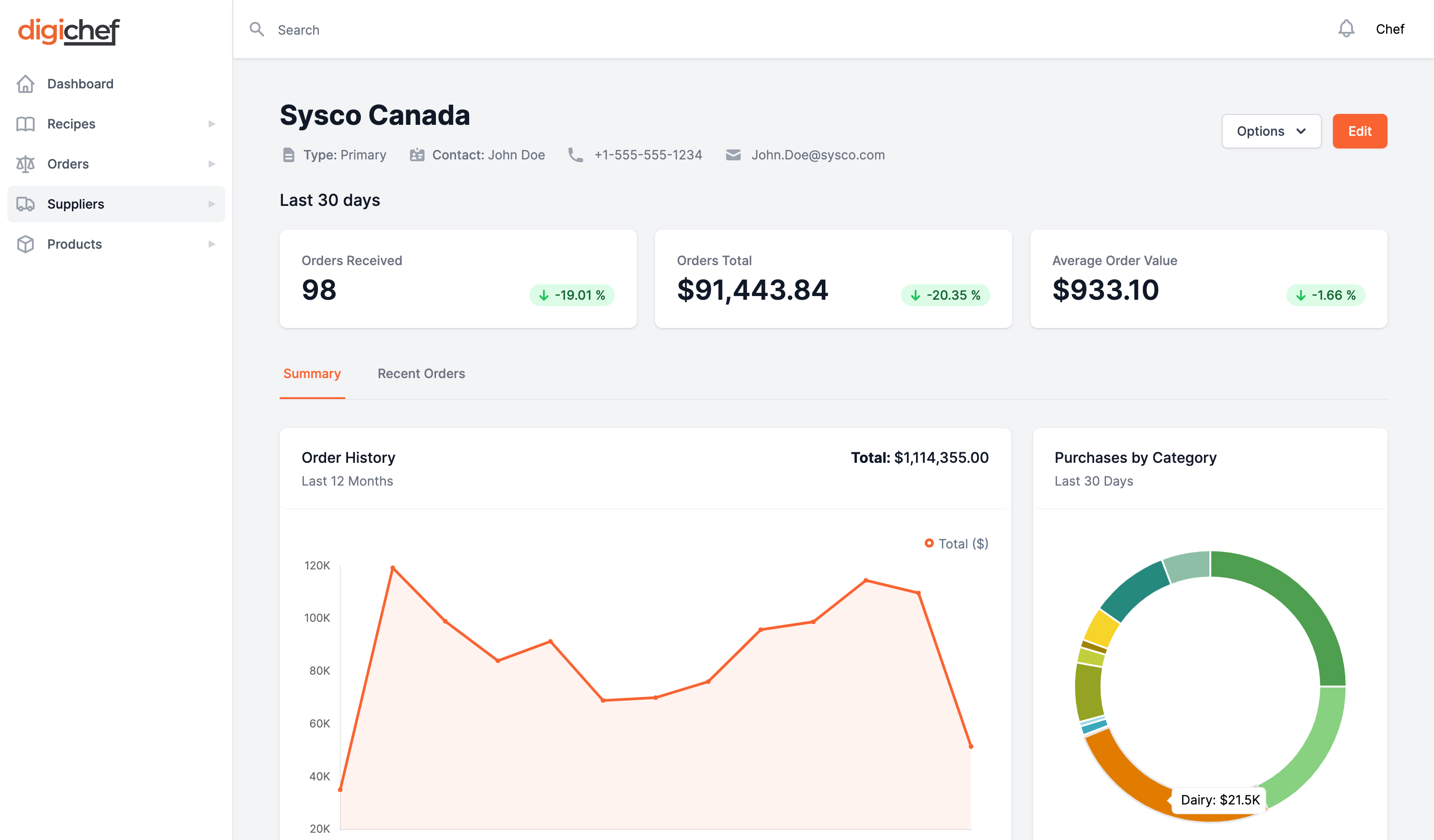Image resolution: width=1434 pixels, height=840 pixels.
Task: Click the email envelope icon
Action: pyautogui.click(x=733, y=155)
